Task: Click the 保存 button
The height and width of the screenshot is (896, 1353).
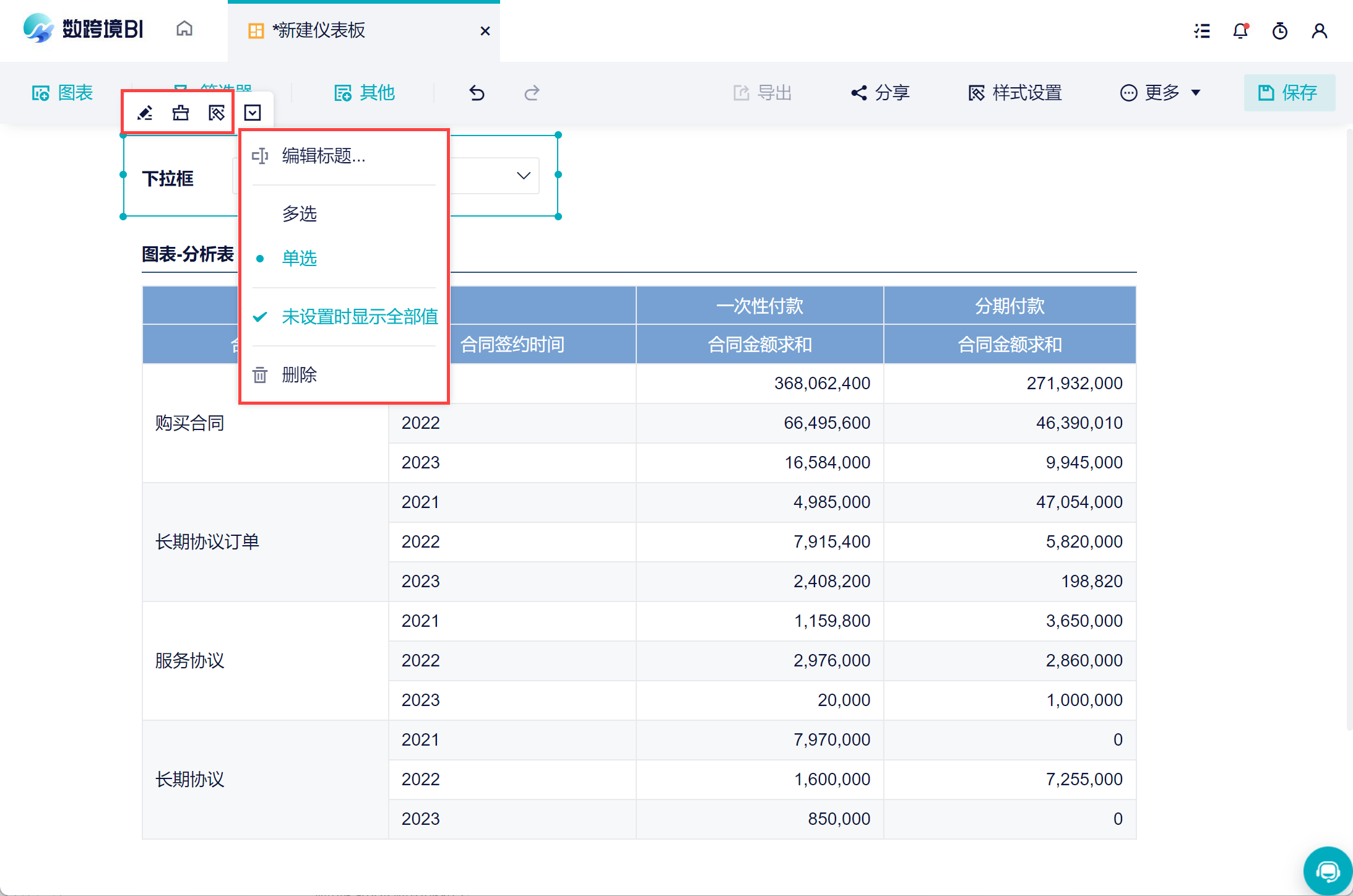Action: click(x=1289, y=93)
